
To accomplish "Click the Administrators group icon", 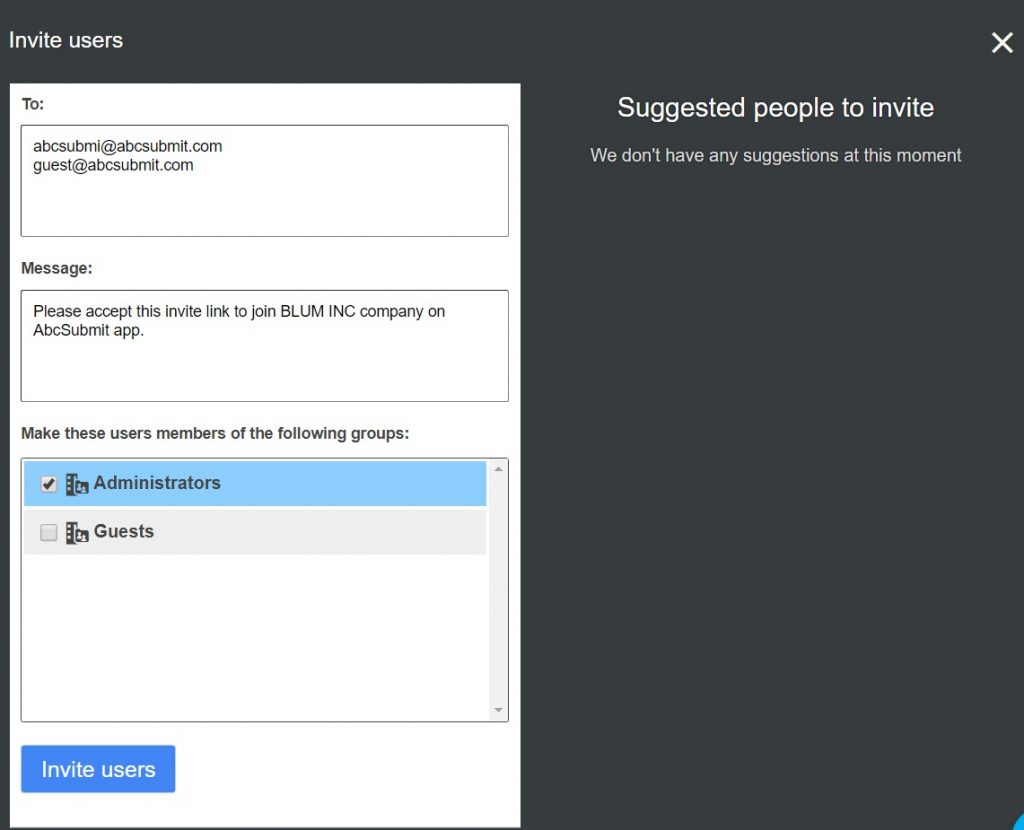I will pos(77,484).
